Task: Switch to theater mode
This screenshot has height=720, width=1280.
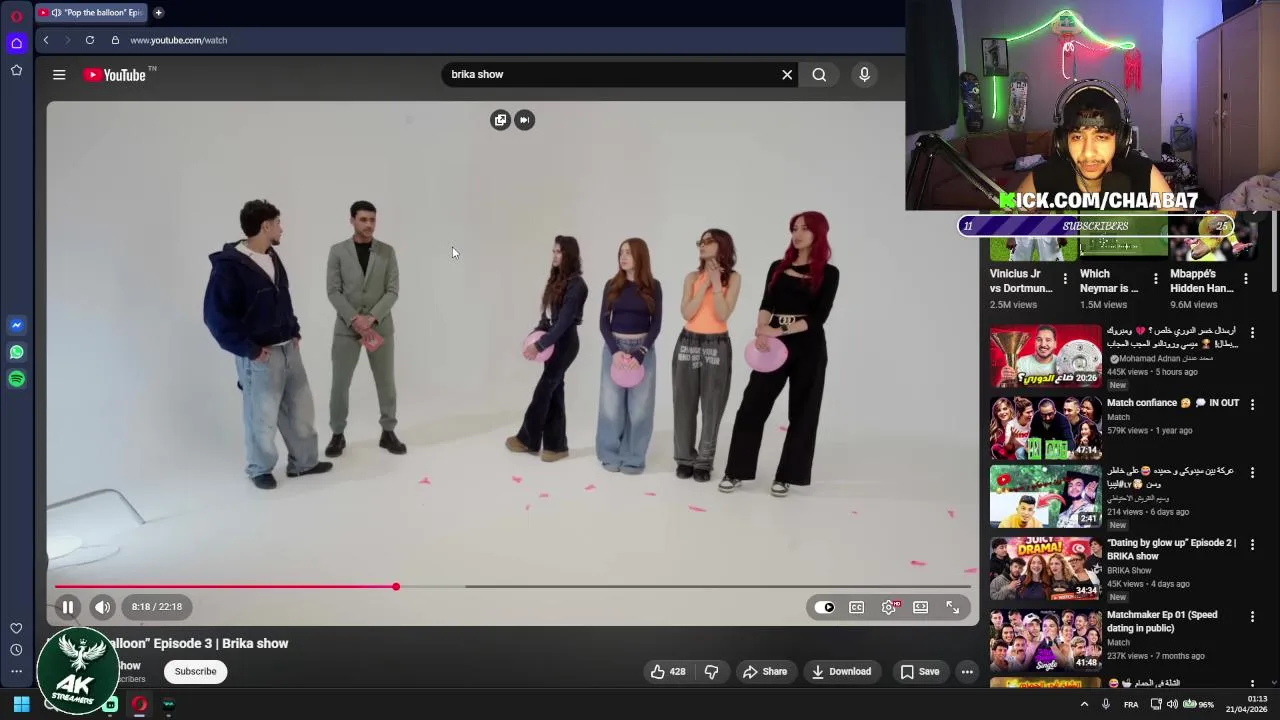Action: tap(921, 607)
